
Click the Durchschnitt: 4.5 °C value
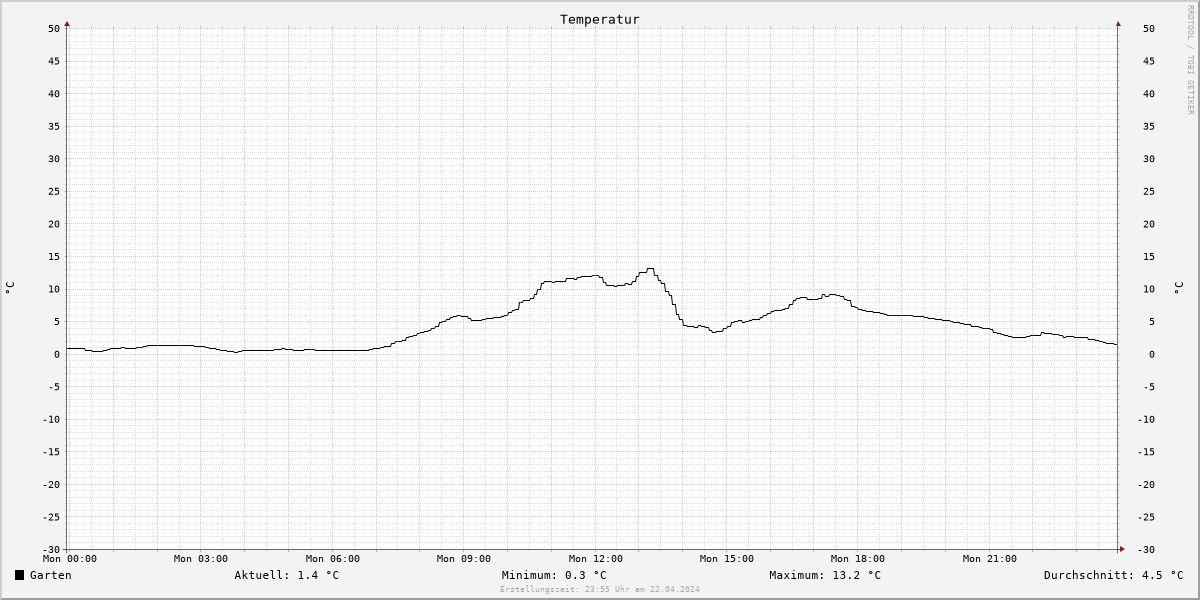(1113, 575)
